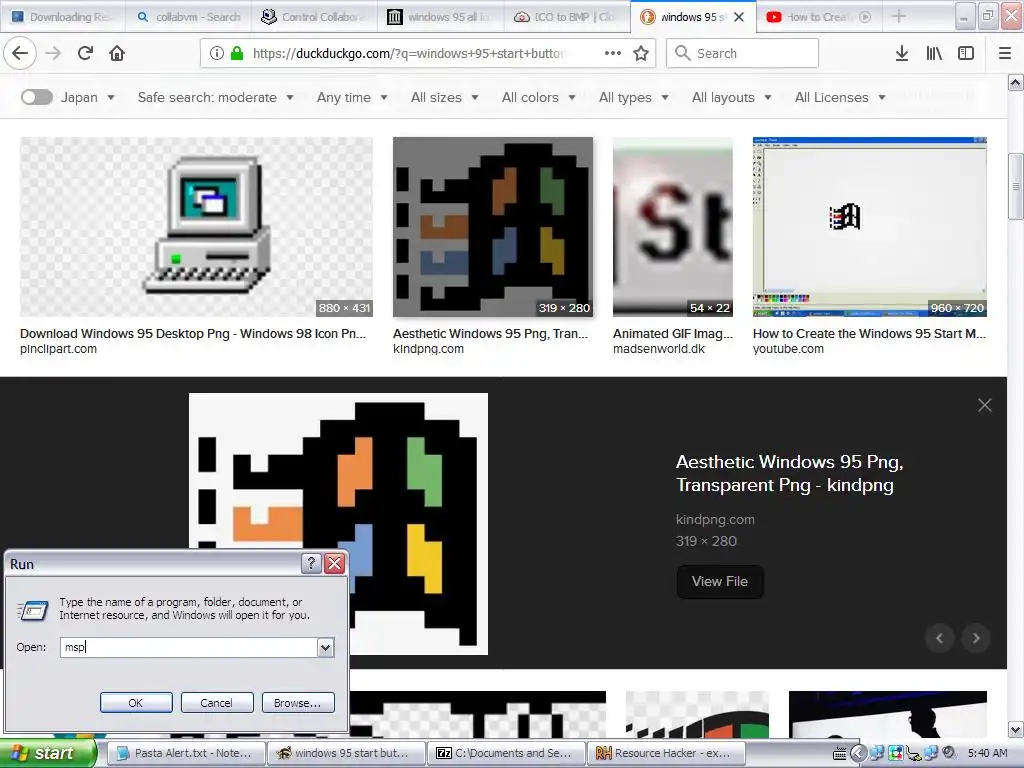The width and height of the screenshot is (1024, 768).
Task: Click the Windows Start button
Action: (x=48, y=753)
